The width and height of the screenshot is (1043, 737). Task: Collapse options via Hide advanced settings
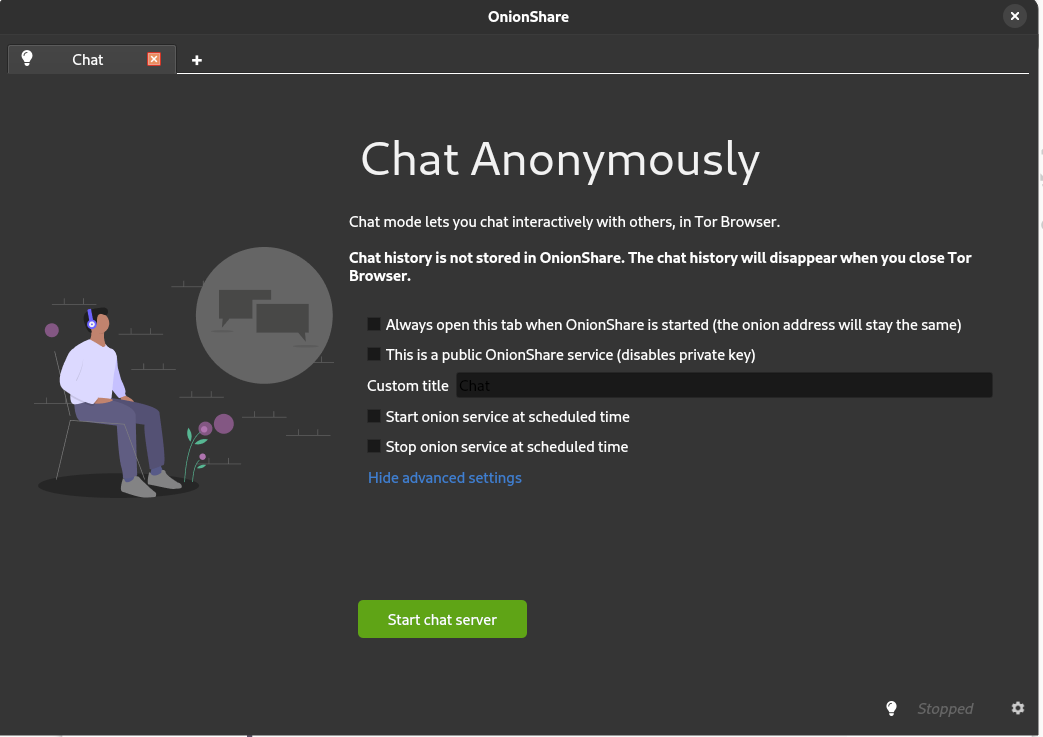pyautogui.click(x=444, y=478)
